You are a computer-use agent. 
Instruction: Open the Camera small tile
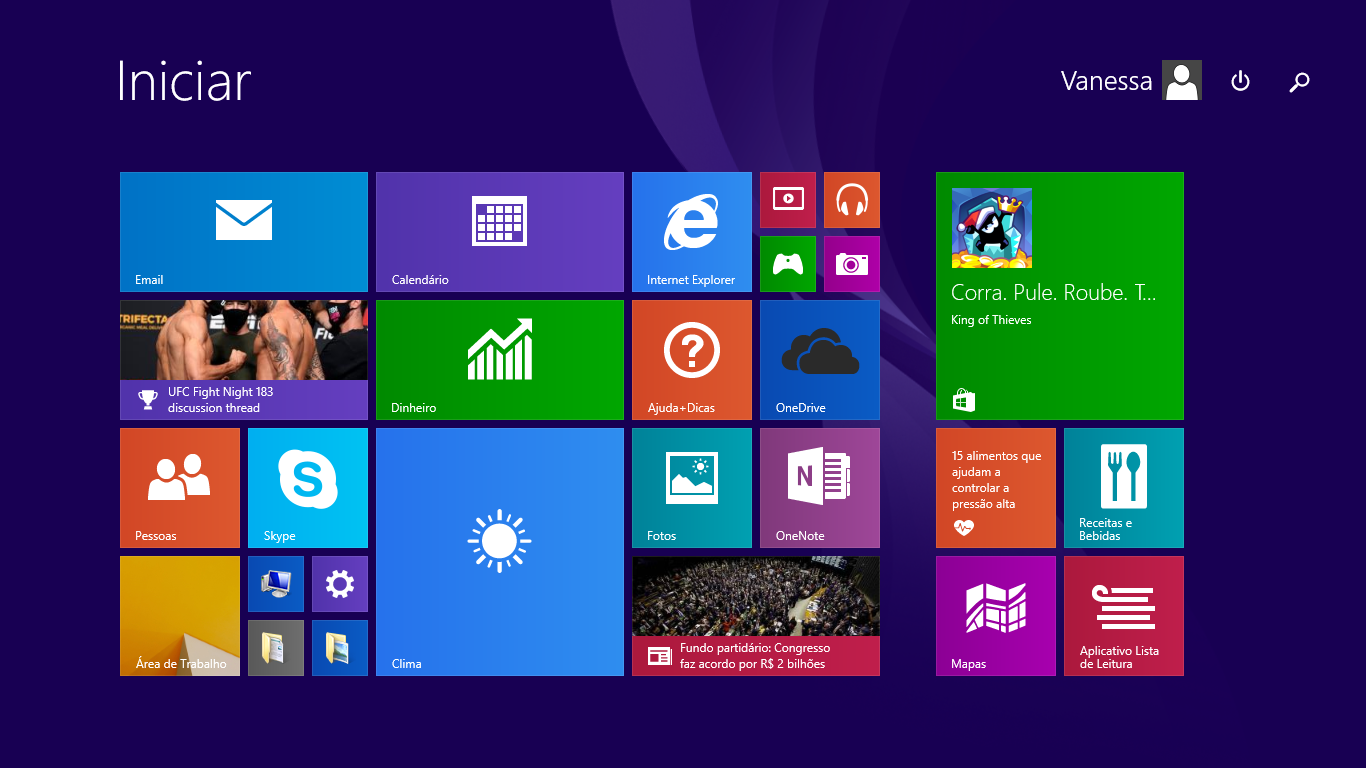point(852,264)
